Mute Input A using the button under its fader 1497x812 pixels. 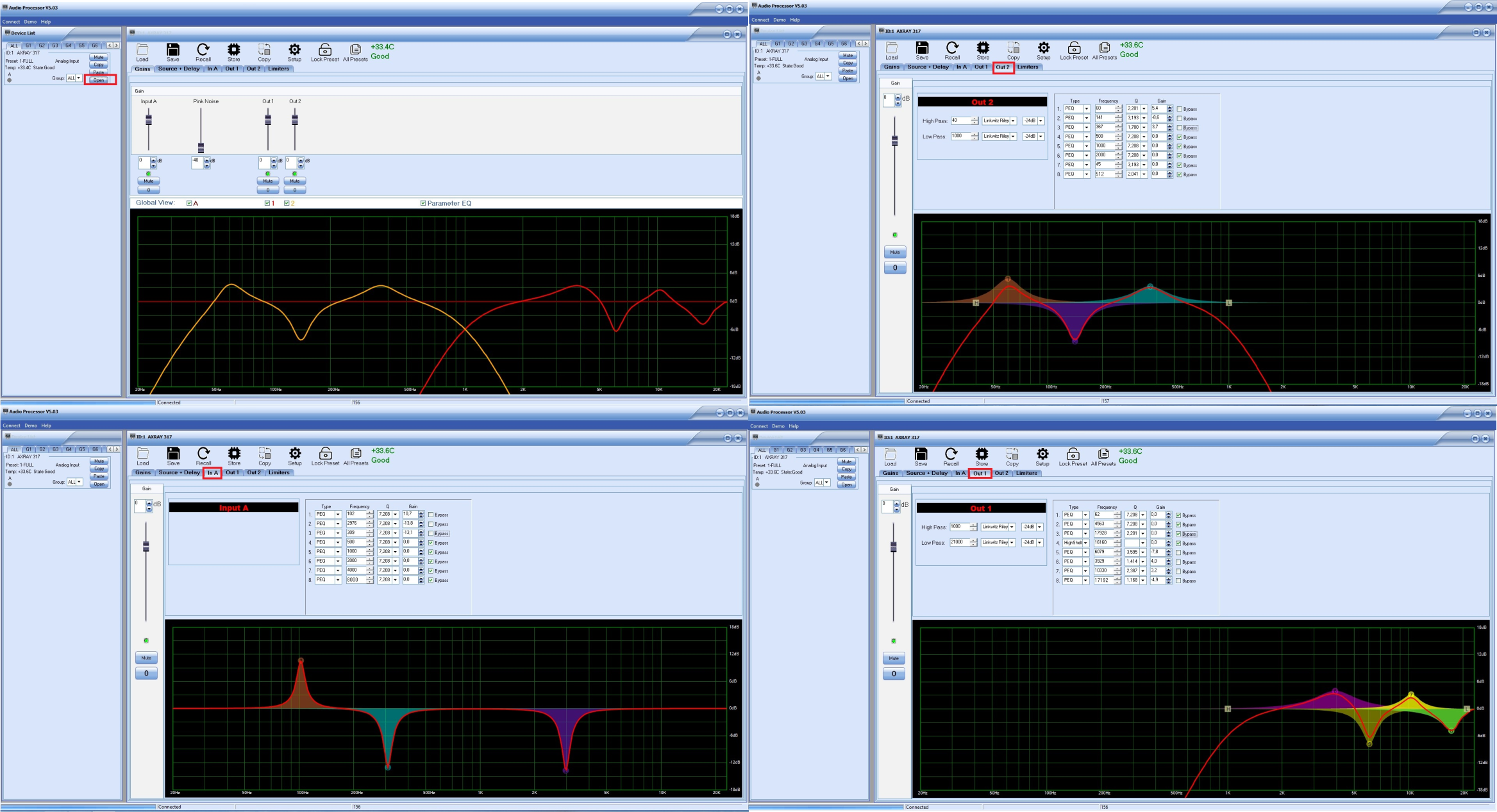pyautogui.click(x=149, y=181)
